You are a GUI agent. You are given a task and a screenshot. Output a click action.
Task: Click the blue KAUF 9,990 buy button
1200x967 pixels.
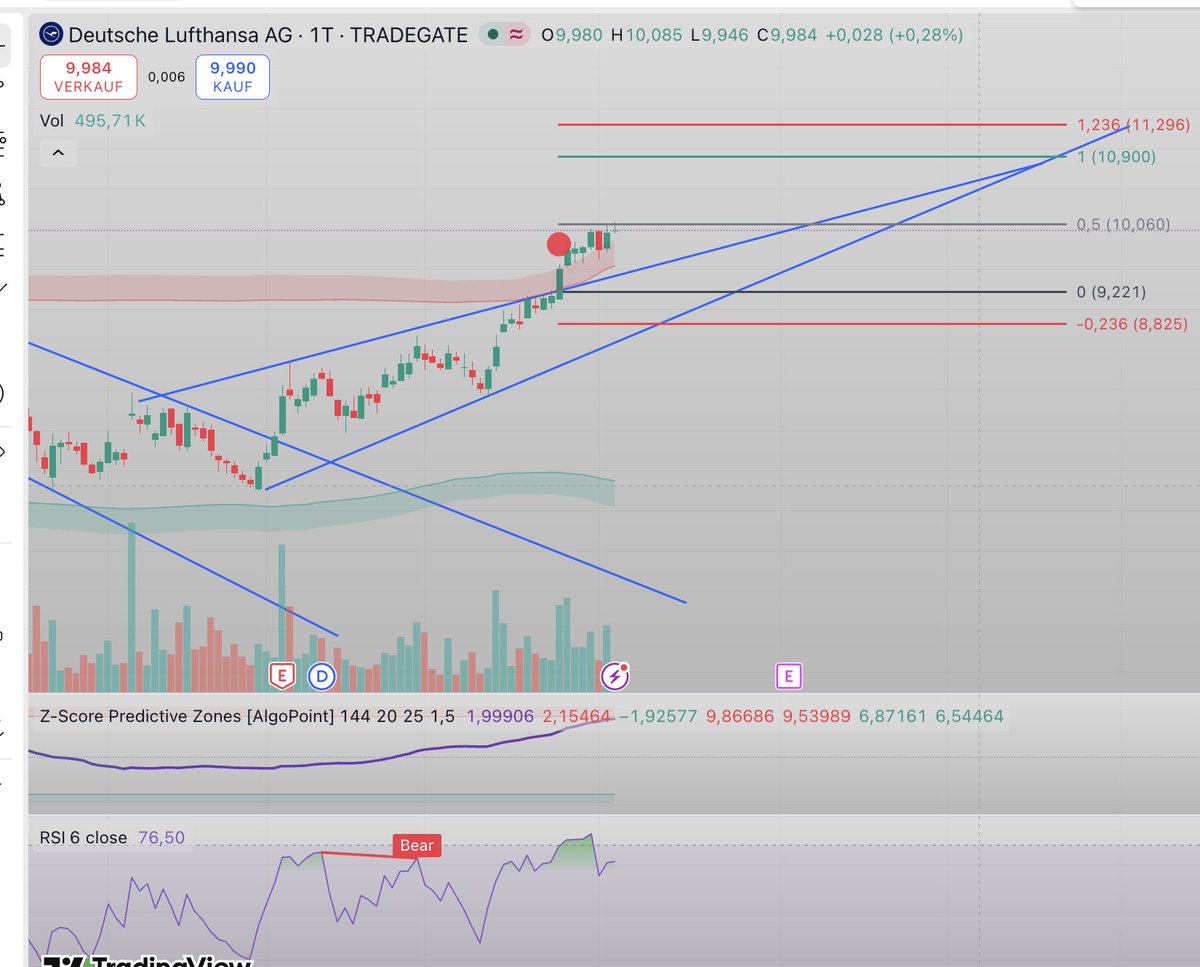coord(232,77)
